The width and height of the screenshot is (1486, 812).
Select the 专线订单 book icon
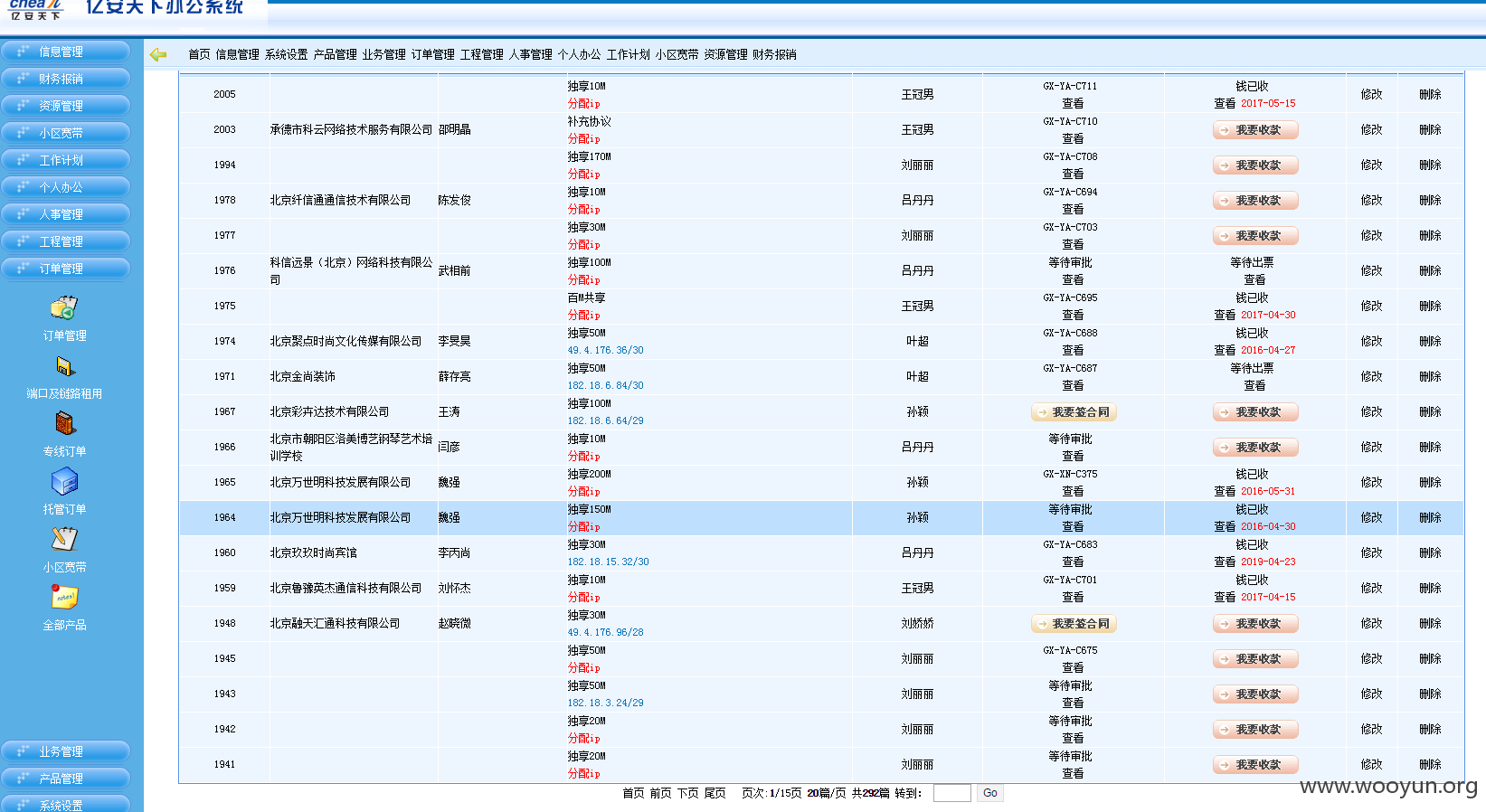point(64,423)
